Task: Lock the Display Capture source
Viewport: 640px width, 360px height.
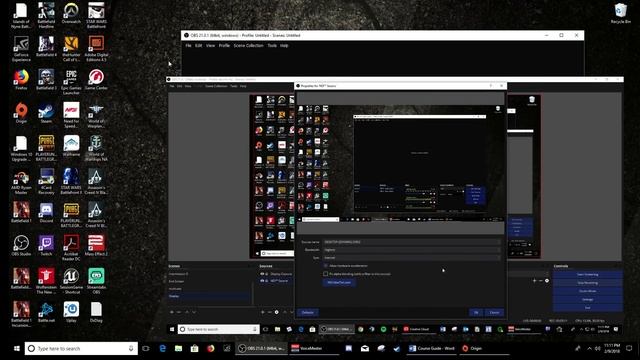Action: [267, 274]
